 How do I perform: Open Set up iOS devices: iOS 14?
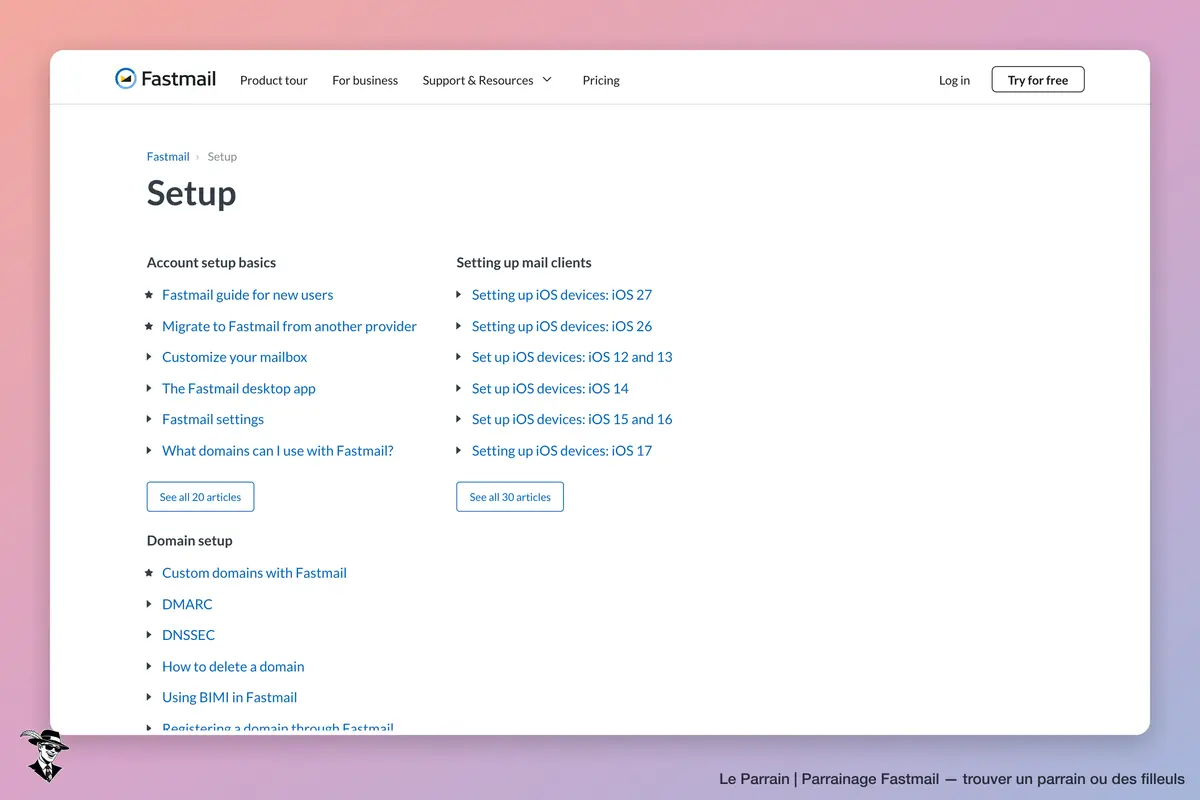pos(550,388)
